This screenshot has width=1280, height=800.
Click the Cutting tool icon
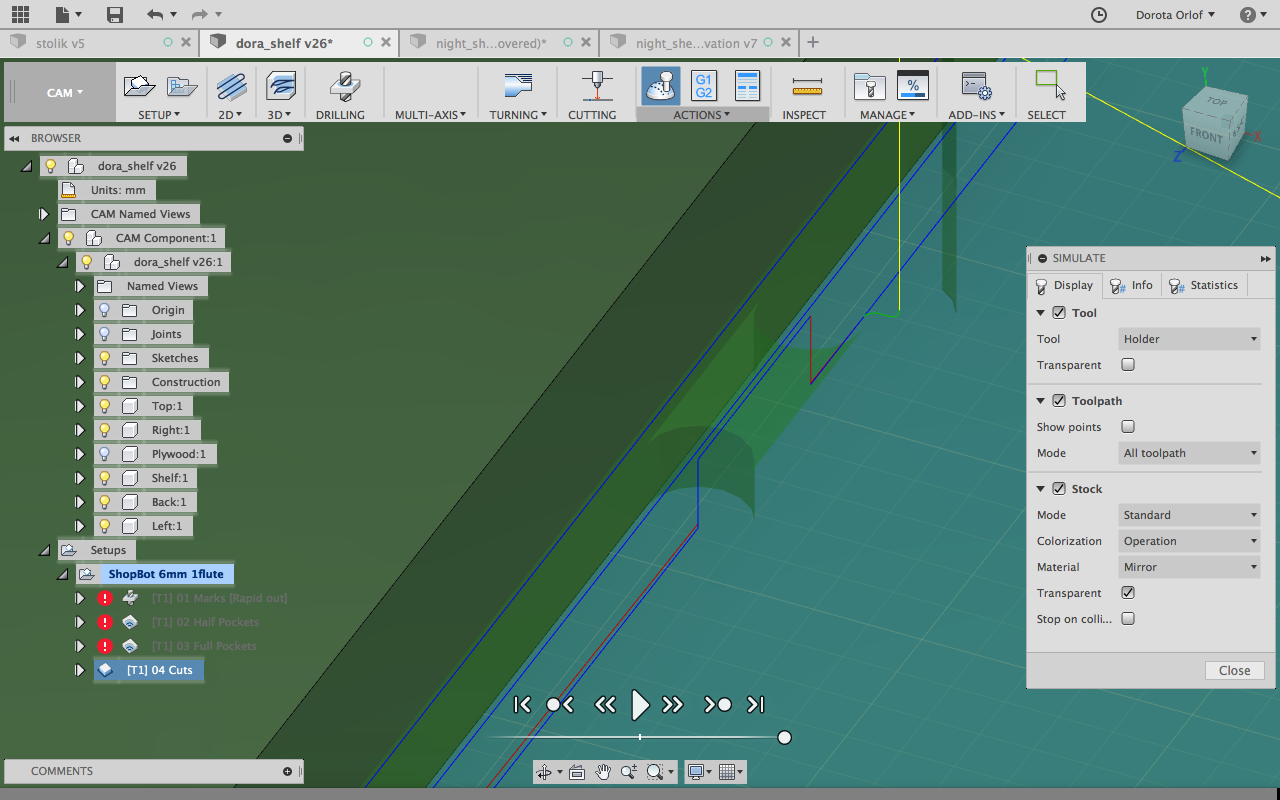[597, 87]
